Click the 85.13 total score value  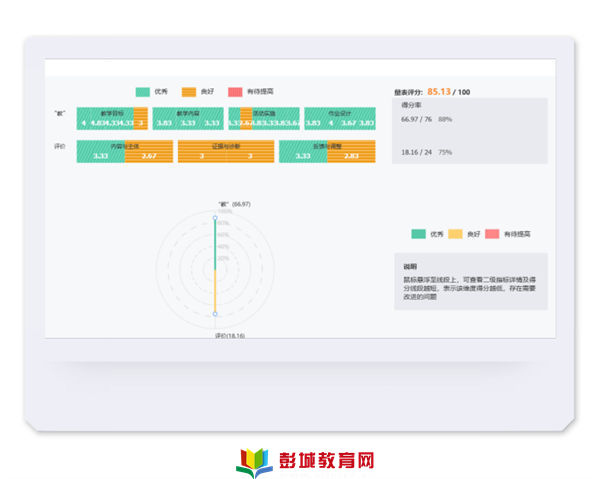pyautogui.click(x=439, y=92)
